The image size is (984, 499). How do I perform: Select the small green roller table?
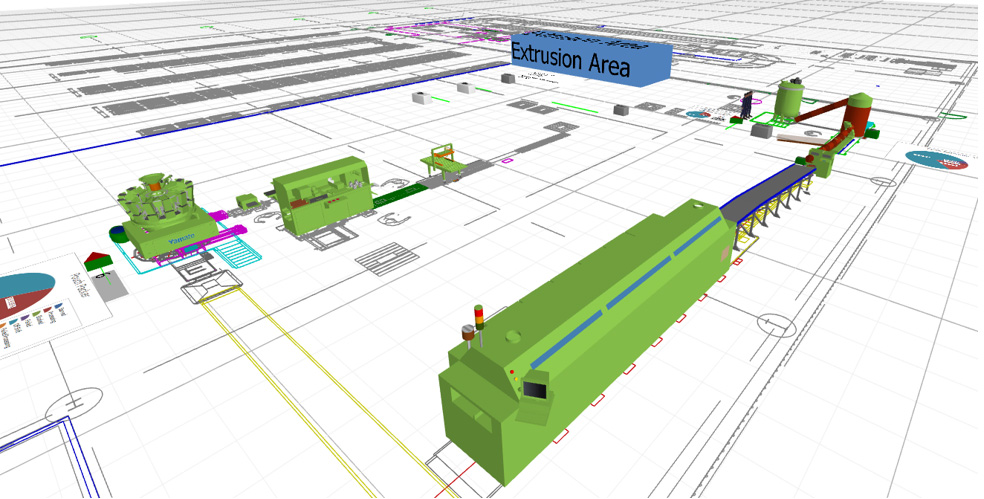(439, 160)
